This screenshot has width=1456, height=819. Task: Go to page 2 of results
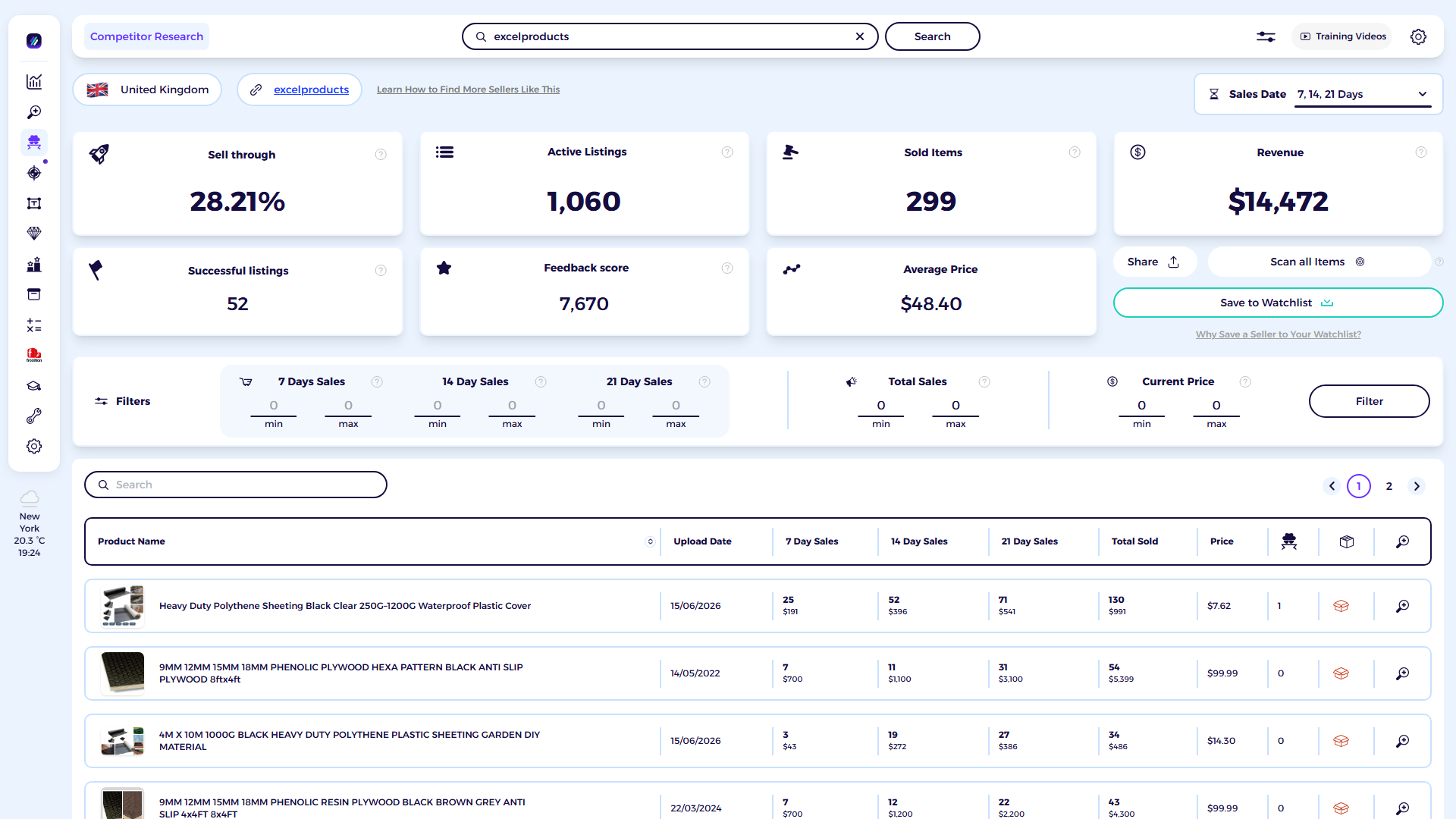click(1389, 486)
